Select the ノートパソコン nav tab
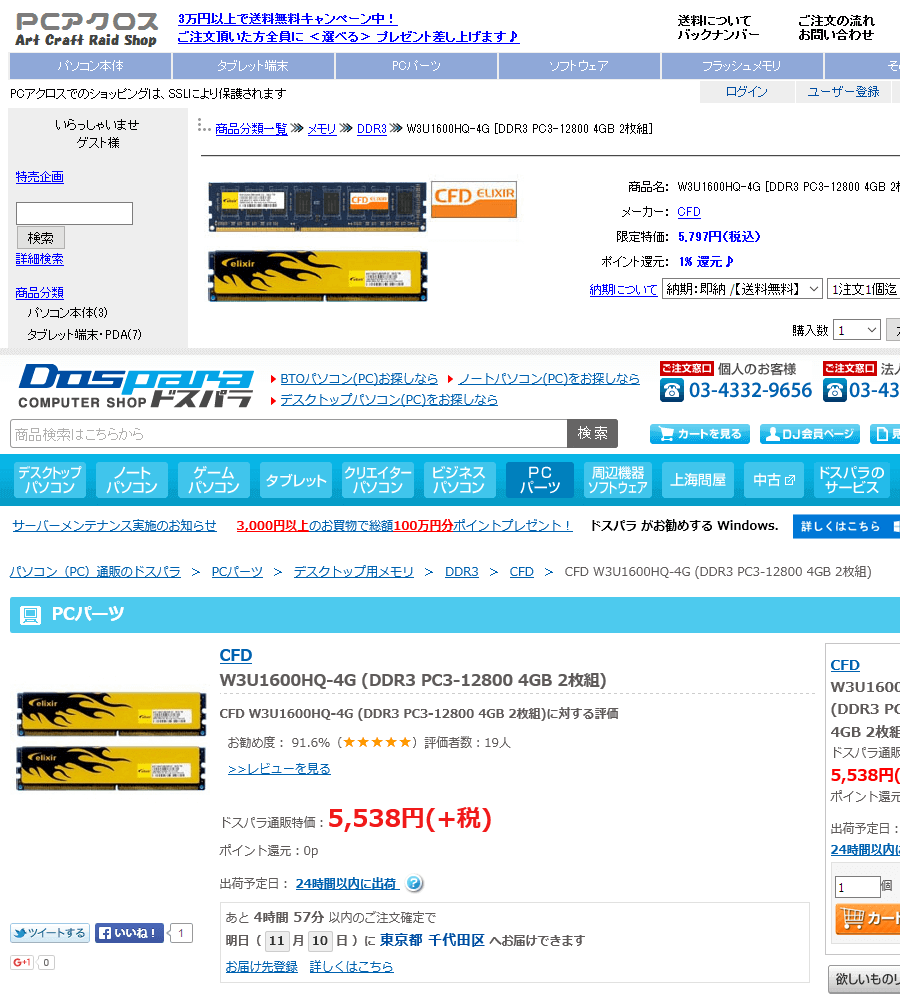The width and height of the screenshot is (900, 999). pos(132,480)
